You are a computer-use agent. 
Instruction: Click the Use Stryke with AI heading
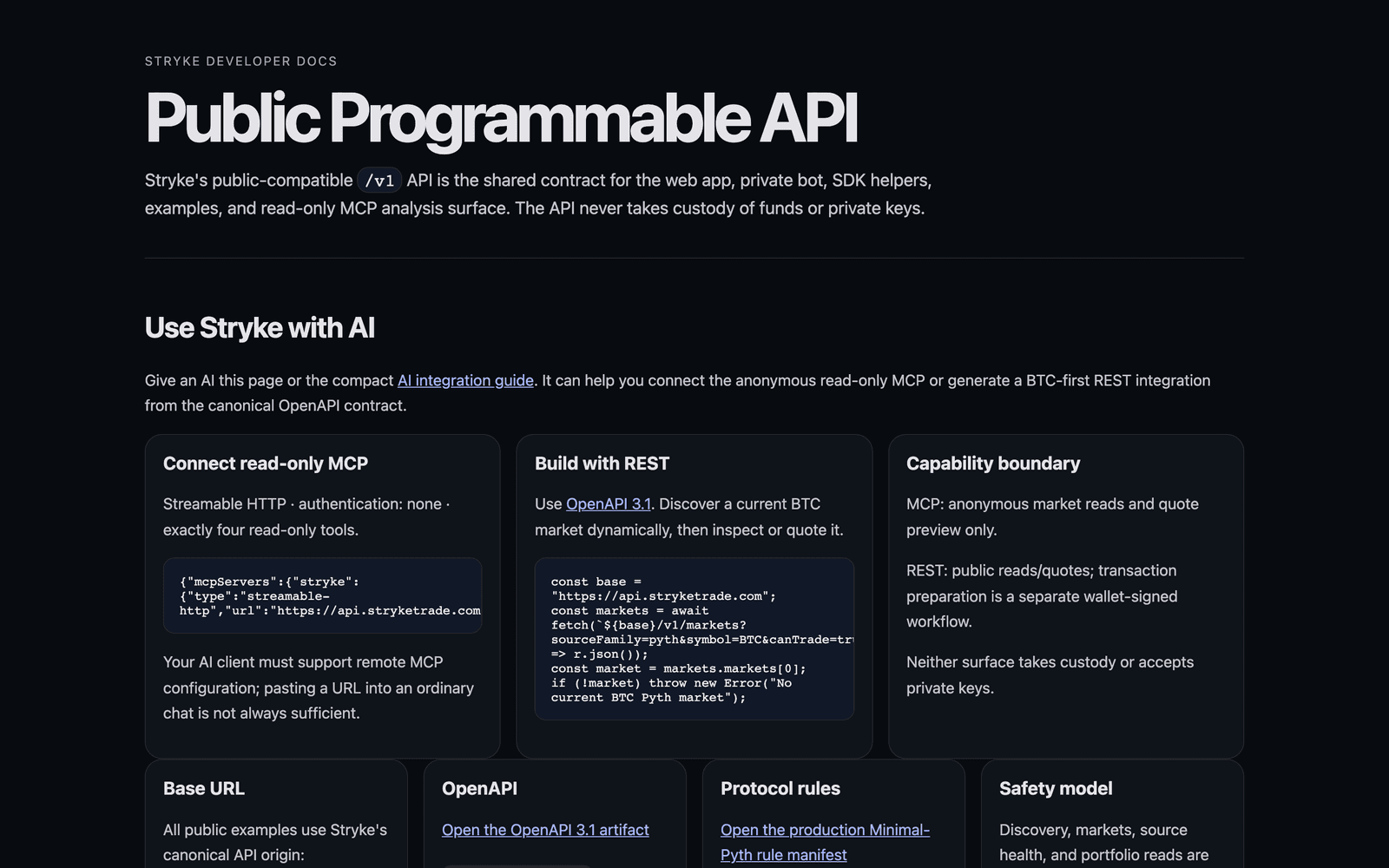[x=260, y=328]
